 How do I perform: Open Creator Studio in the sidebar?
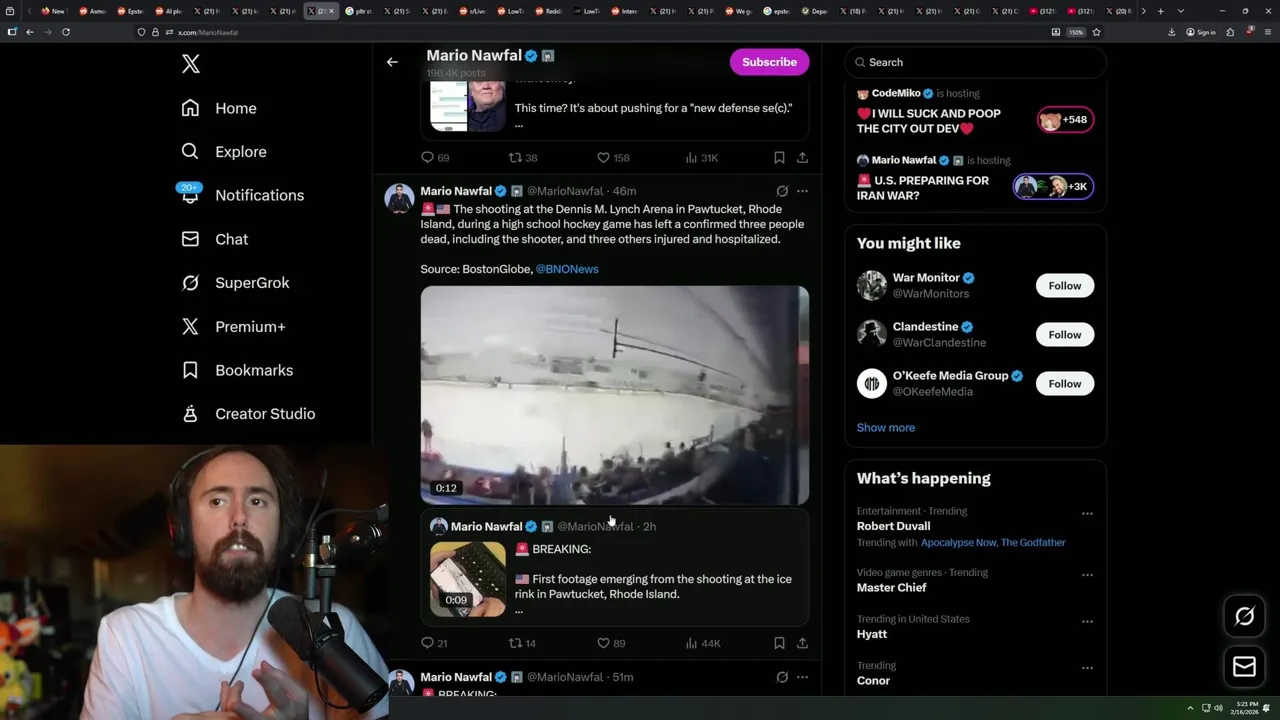click(248, 414)
